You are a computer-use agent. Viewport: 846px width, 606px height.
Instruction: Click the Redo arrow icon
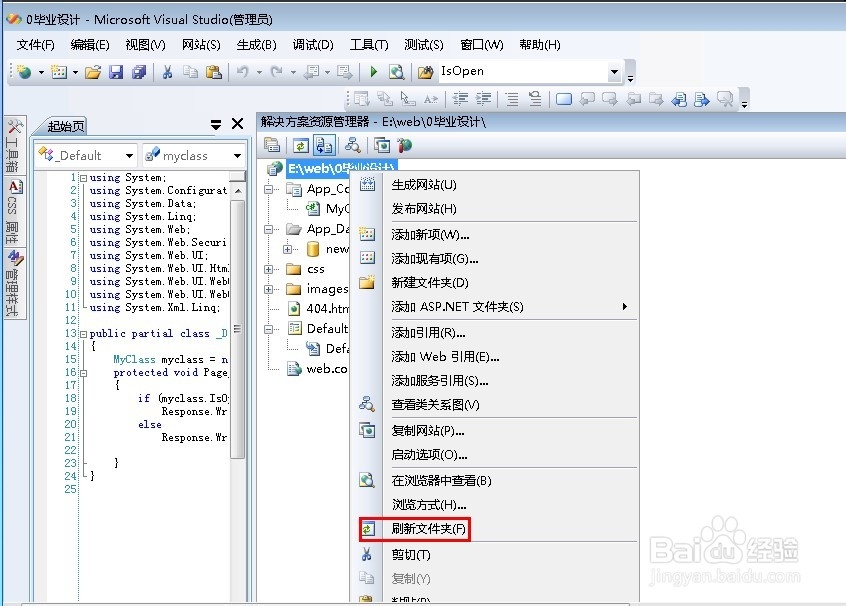[276, 71]
